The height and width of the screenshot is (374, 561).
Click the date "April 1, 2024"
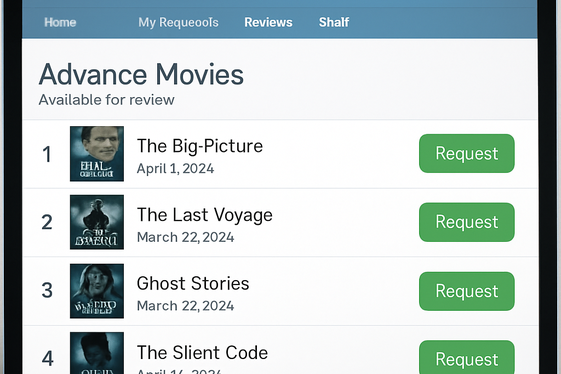click(175, 169)
